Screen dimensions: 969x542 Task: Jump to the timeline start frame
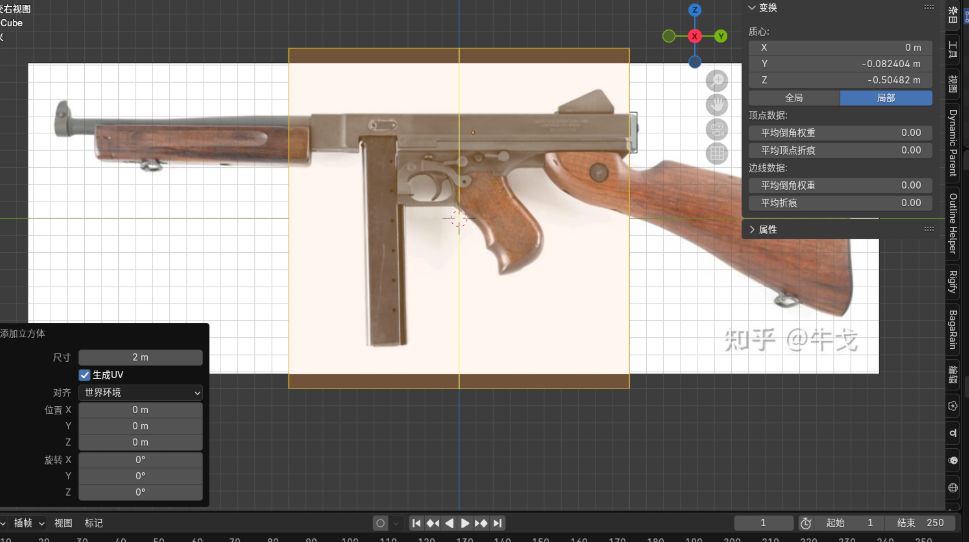tap(417, 523)
